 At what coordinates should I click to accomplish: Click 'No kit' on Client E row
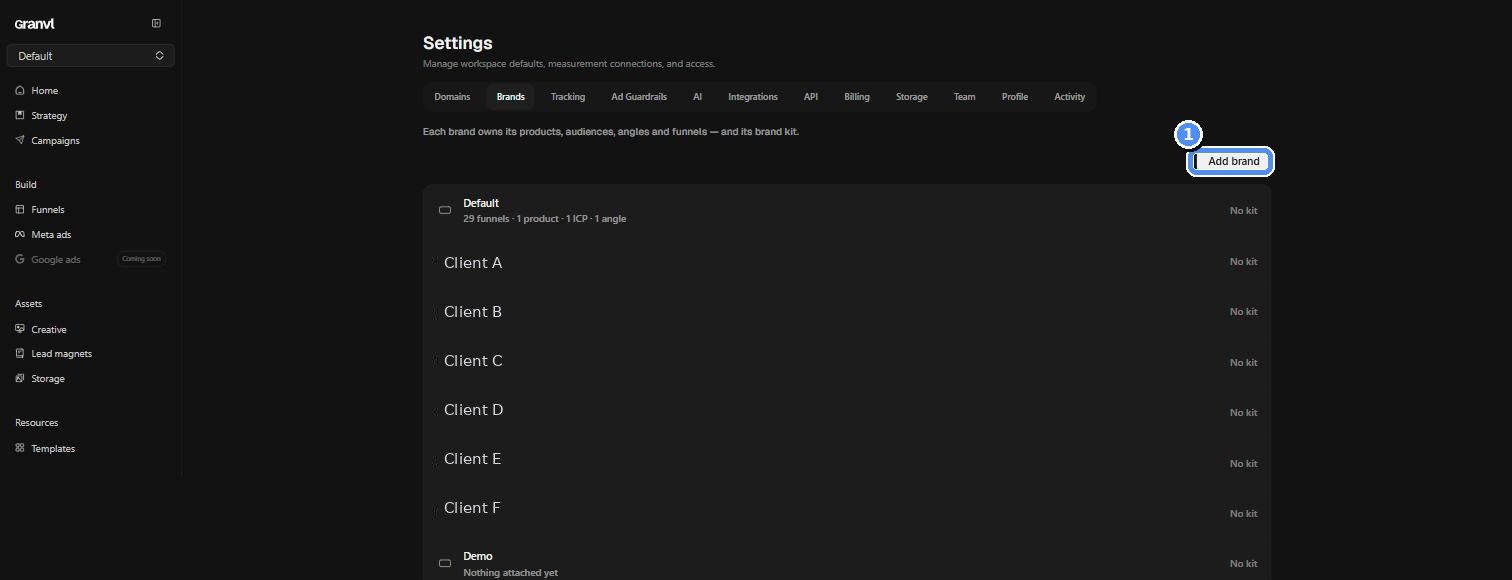coord(1243,463)
